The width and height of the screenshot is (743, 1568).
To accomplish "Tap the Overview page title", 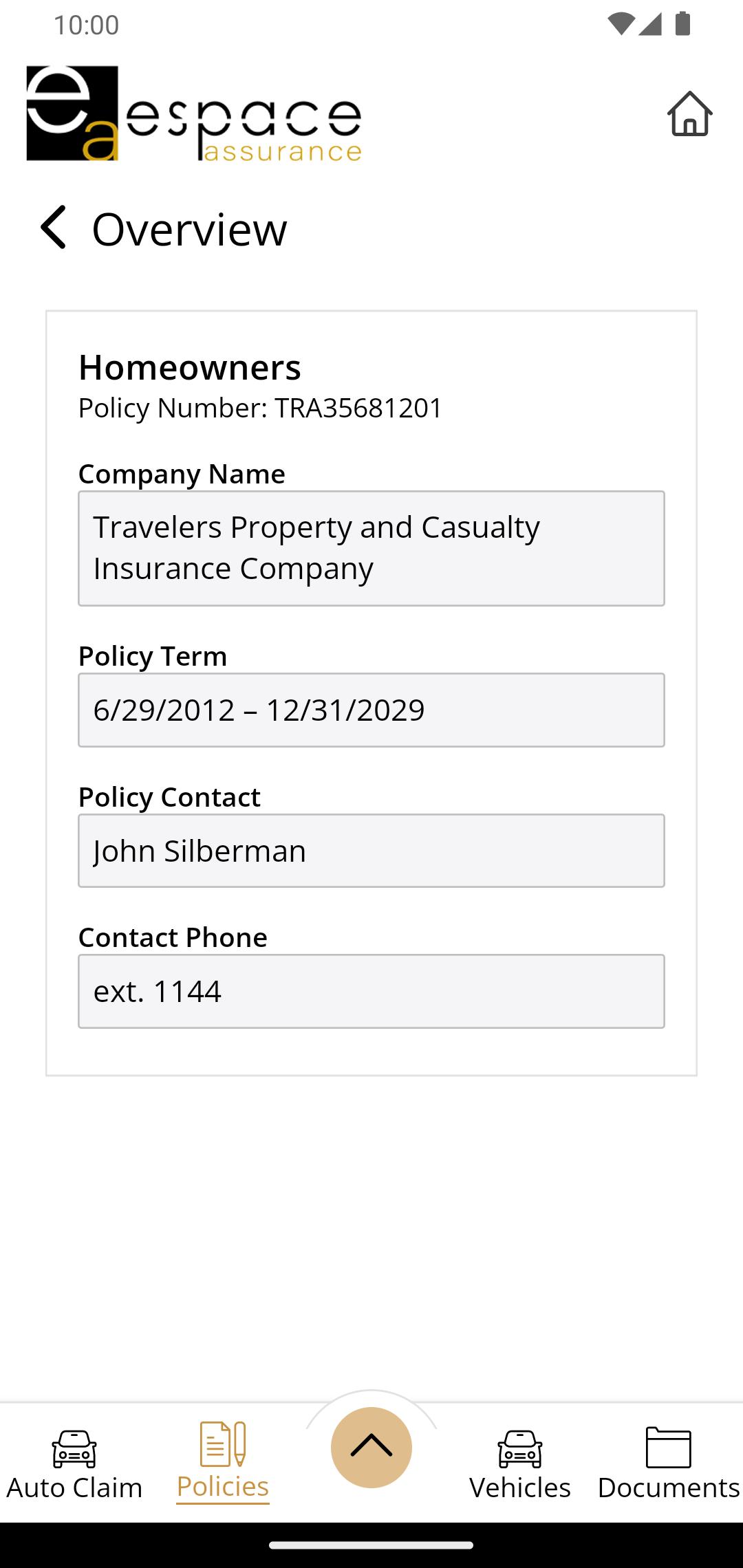I will coord(190,229).
